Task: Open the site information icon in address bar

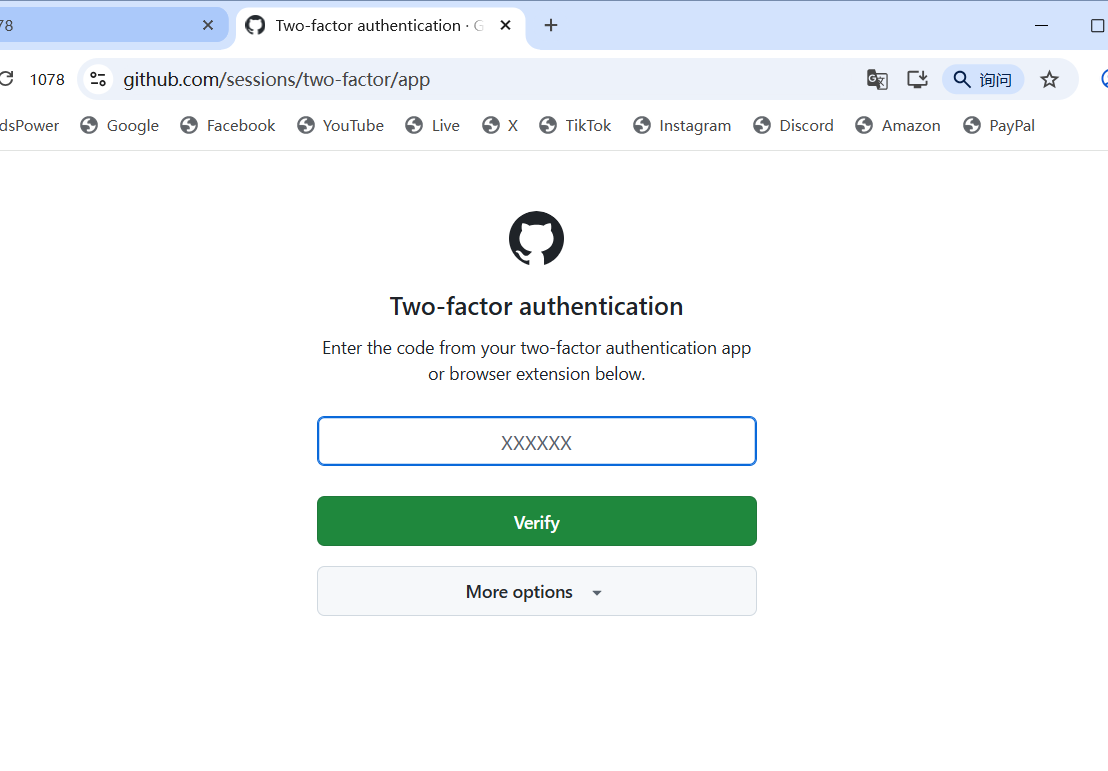Action: point(97,79)
